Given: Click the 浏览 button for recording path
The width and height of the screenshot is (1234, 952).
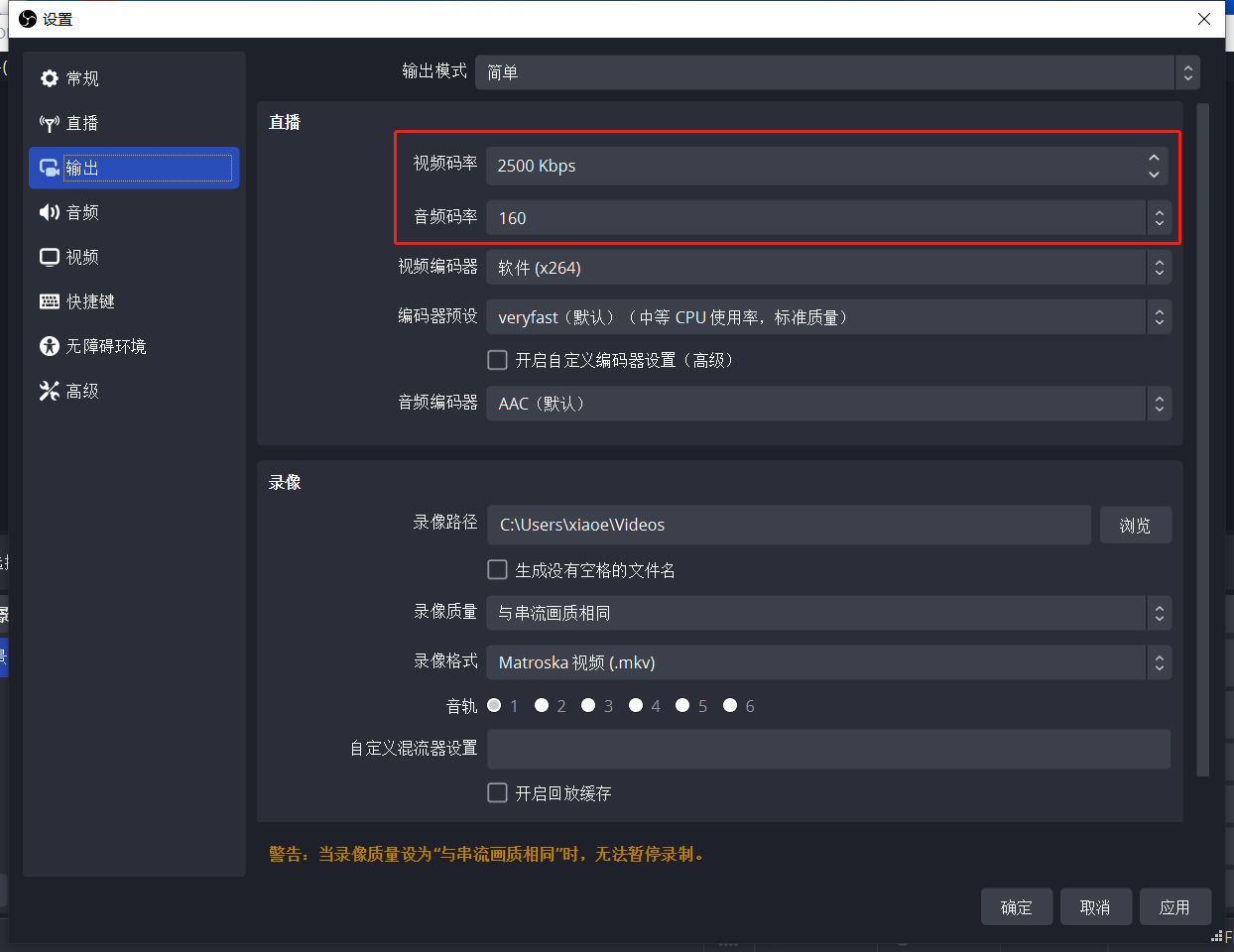Looking at the screenshot, I should point(1135,525).
